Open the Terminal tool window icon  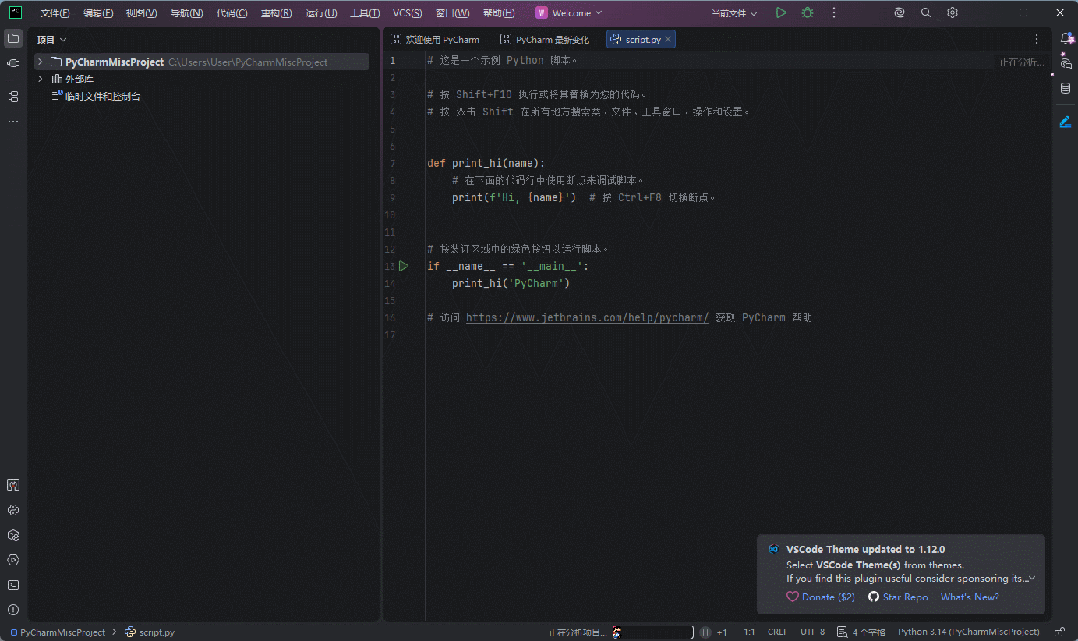coord(13,585)
